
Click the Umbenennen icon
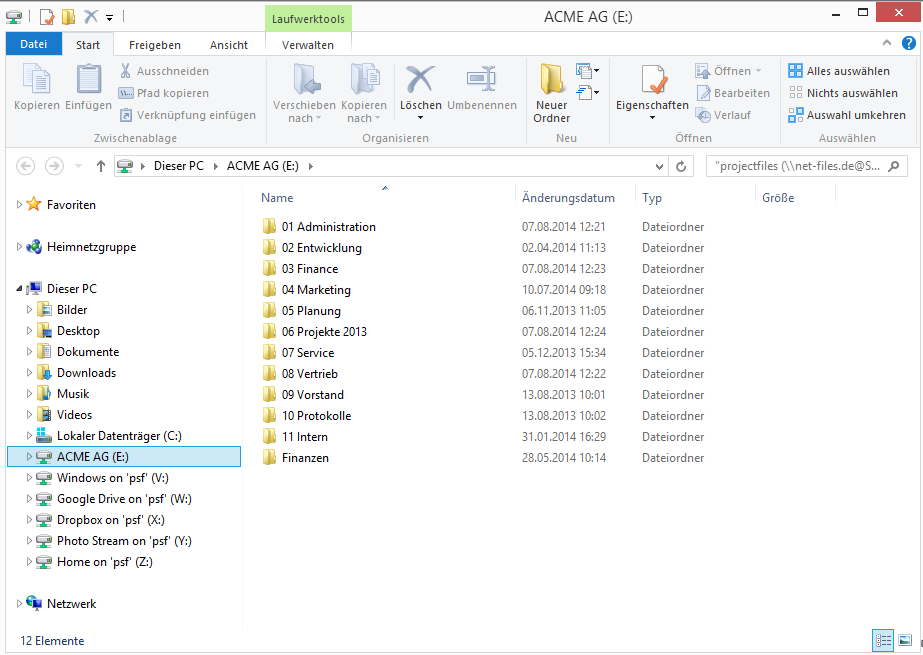(482, 79)
